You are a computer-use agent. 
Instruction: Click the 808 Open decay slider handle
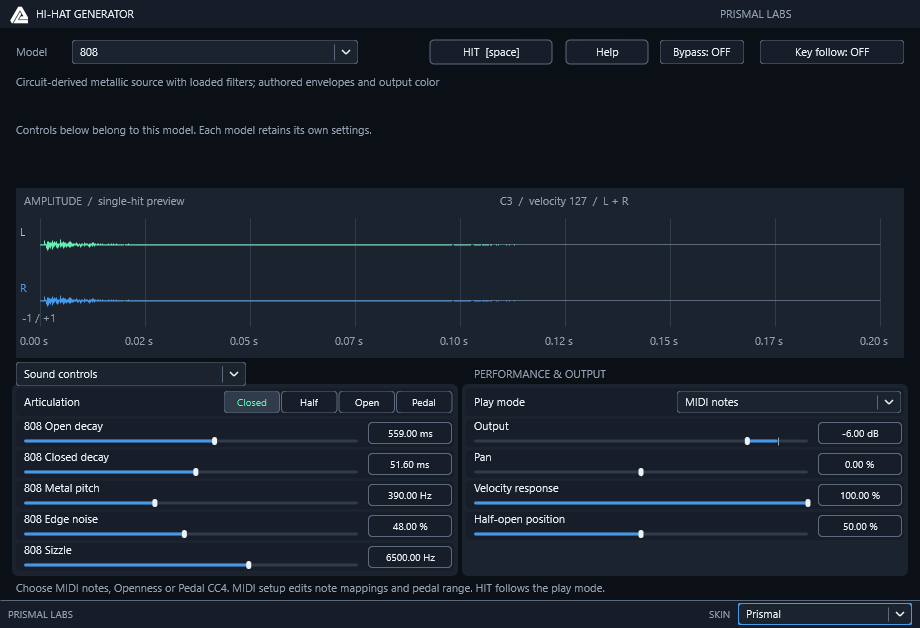click(x=214, y=441)
